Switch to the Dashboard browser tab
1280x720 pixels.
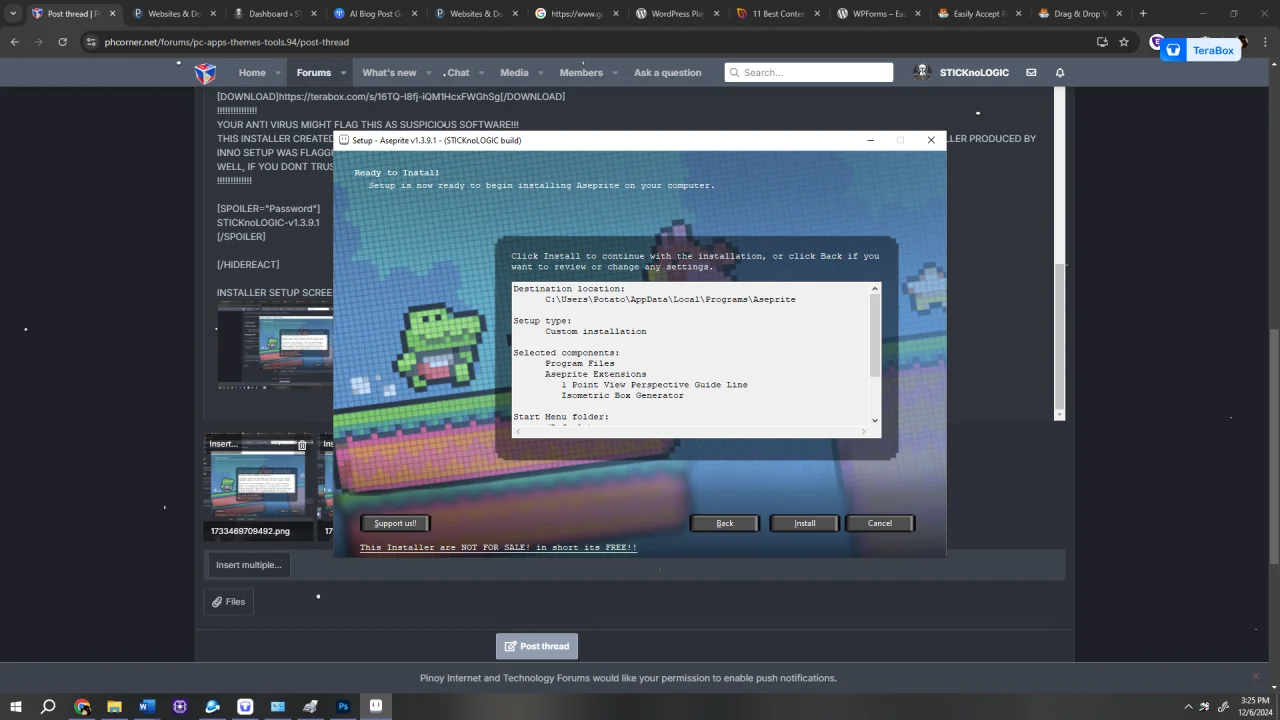pos(273,14)
